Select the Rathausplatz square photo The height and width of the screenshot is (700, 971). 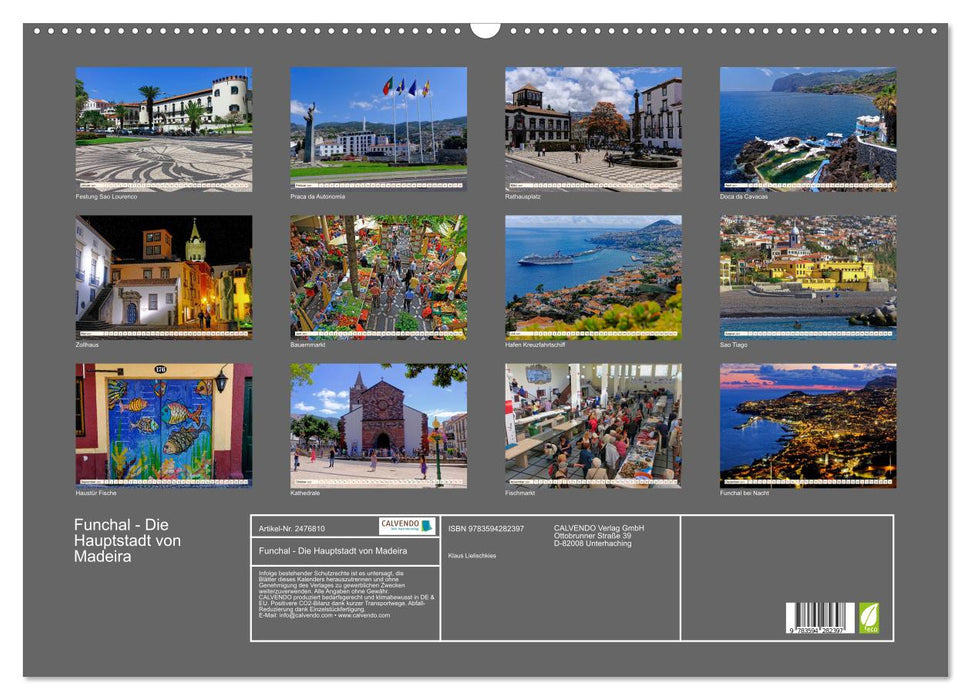593,129
